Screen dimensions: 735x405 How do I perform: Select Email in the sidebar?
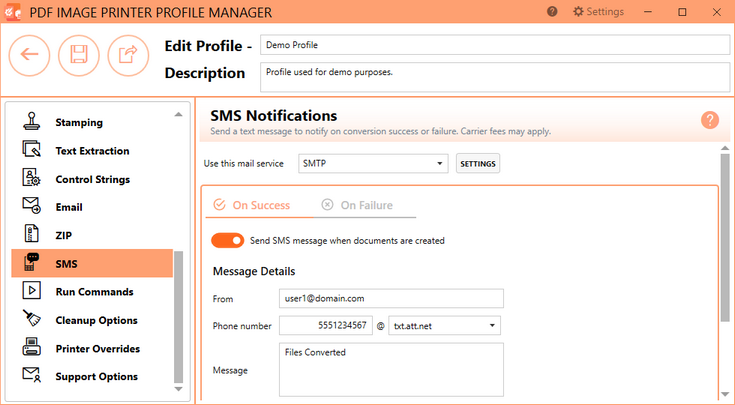coord(92,207)
